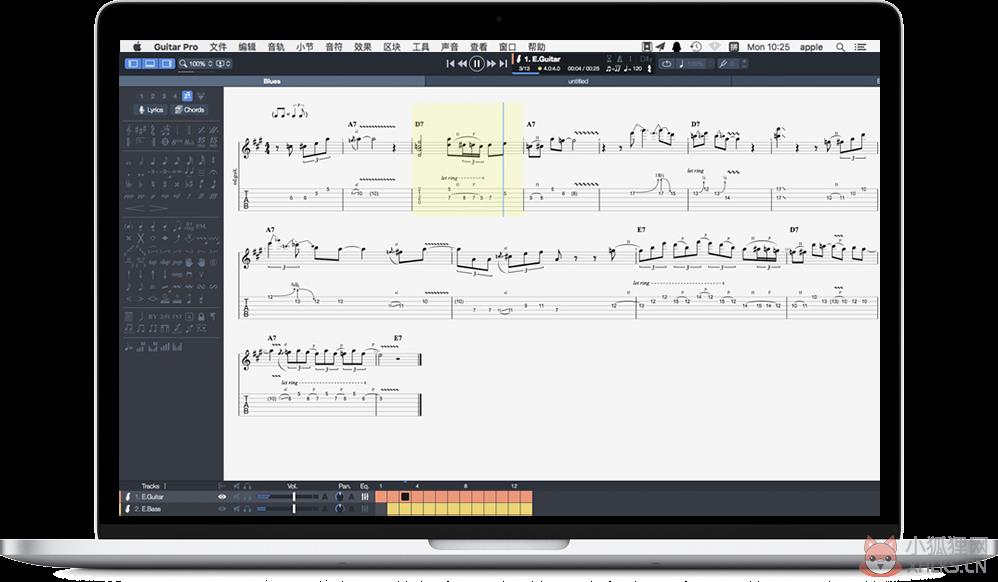Click the Time Machine clock icon in menu bar
Viewport: 998px width, 582px height.
click(x=696, y=46)
